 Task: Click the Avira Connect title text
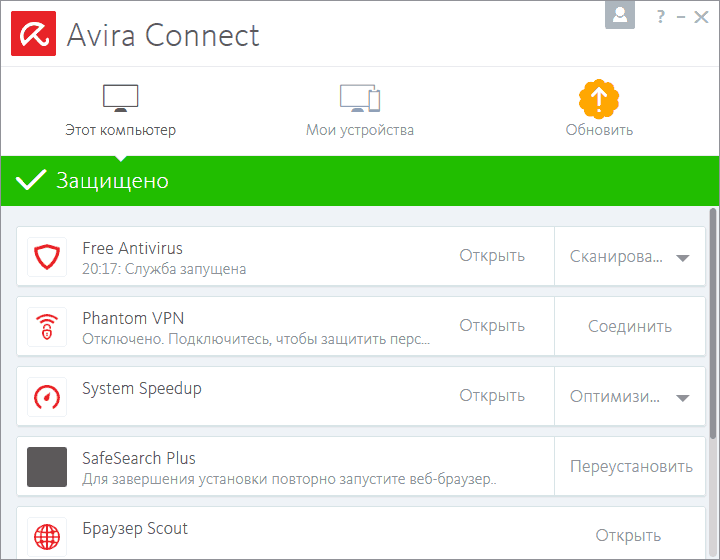[163, 35]
